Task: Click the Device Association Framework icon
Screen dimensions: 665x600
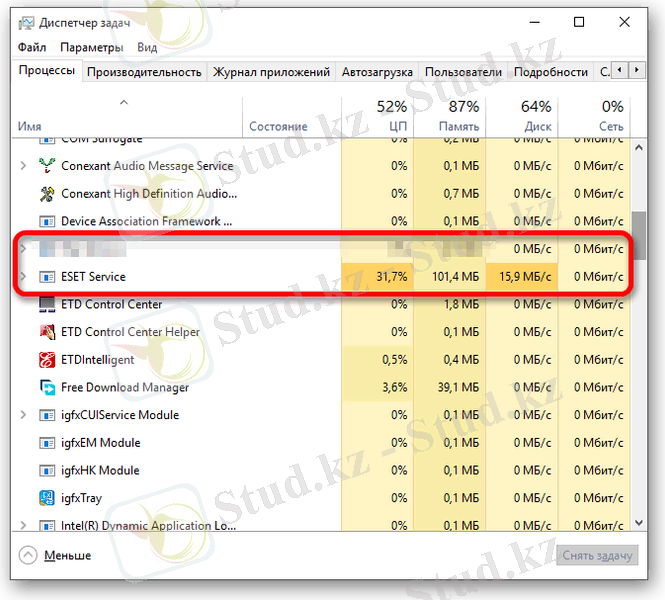Action: (47, 221)
